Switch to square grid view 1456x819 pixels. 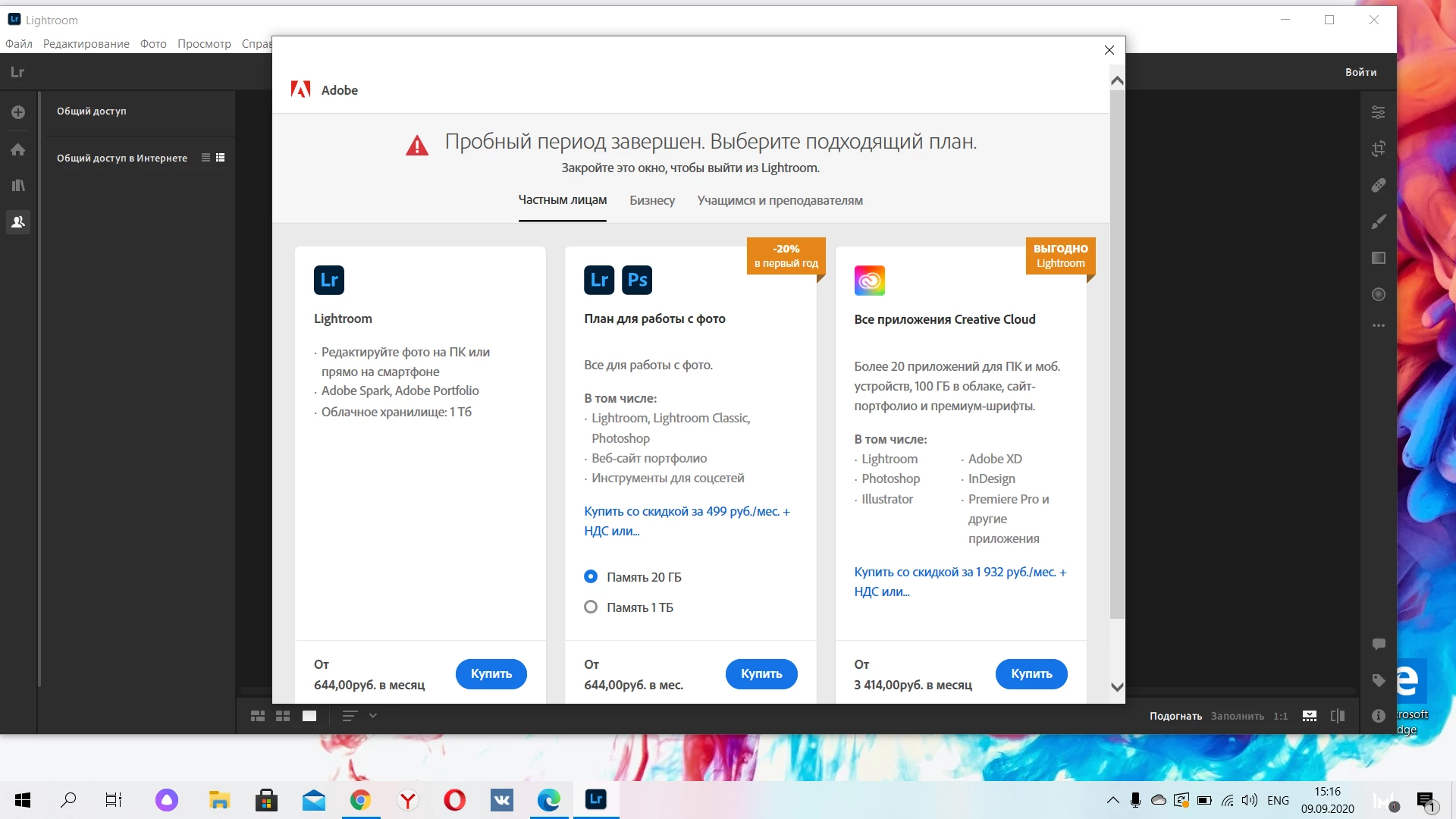(x=283, y=716)
